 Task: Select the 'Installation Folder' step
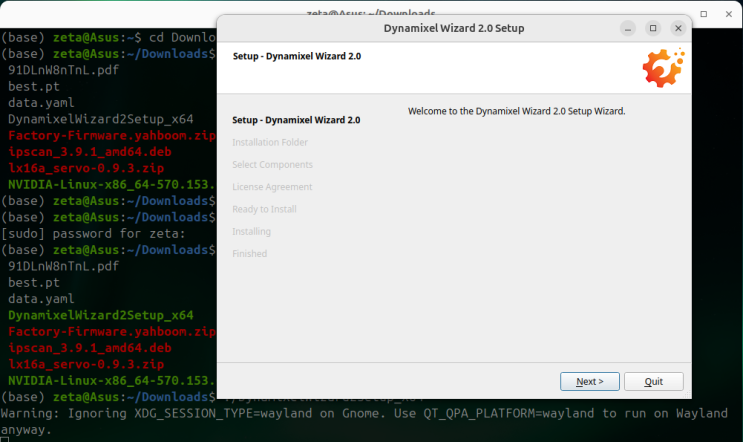pyautogui.click(x=270, y=142)
